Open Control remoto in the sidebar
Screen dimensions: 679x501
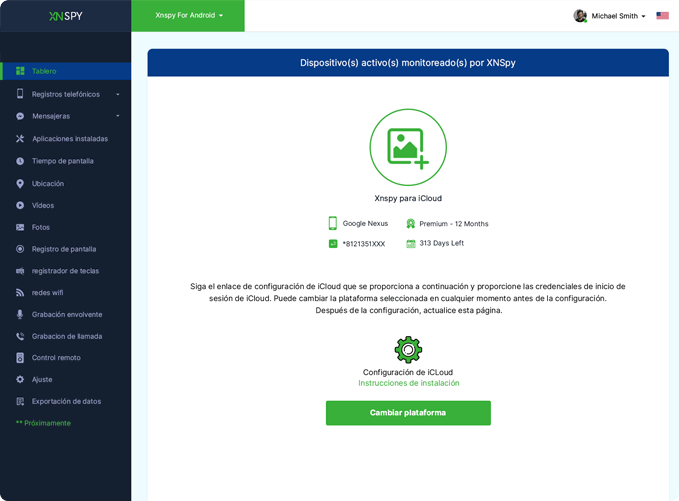[x=56, y=357]
